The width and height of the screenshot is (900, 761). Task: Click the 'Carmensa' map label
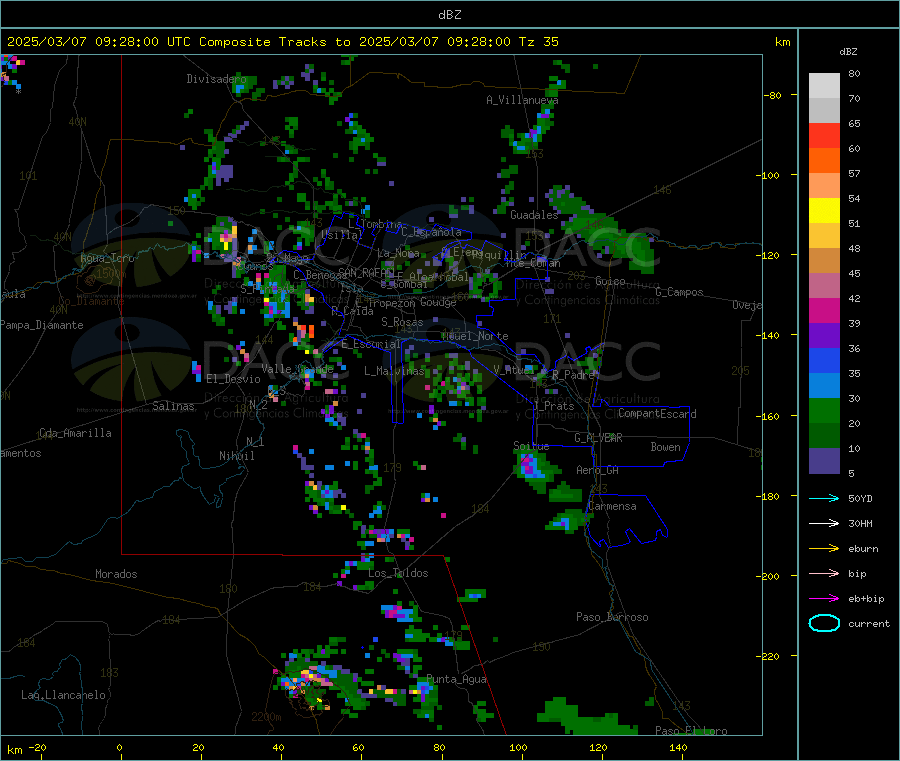612,506
